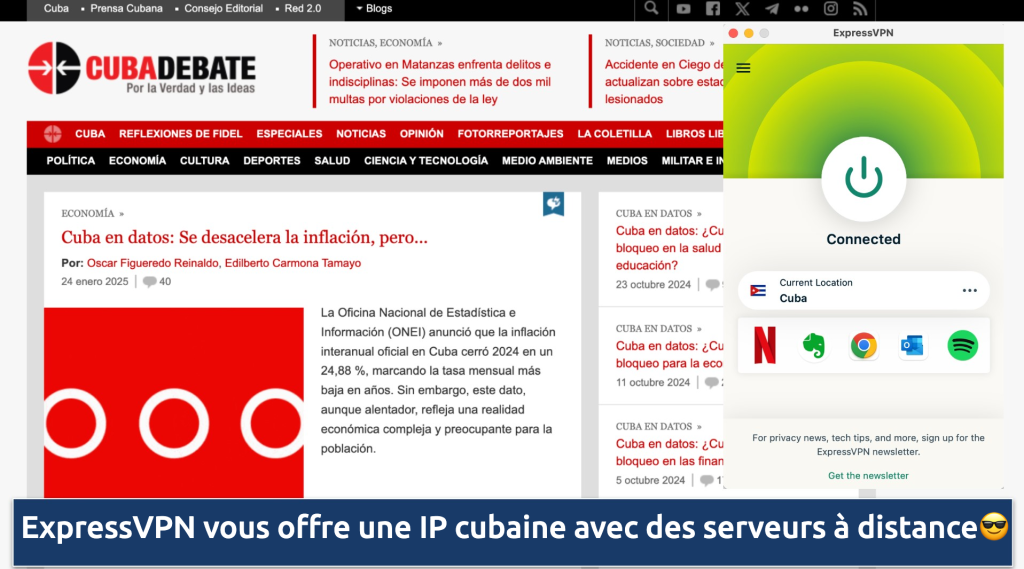This screenshot has height=569, width=1024.
Task: Launch Chrome shortcut in ExpressVPN
Action: [x=863, y=346]
